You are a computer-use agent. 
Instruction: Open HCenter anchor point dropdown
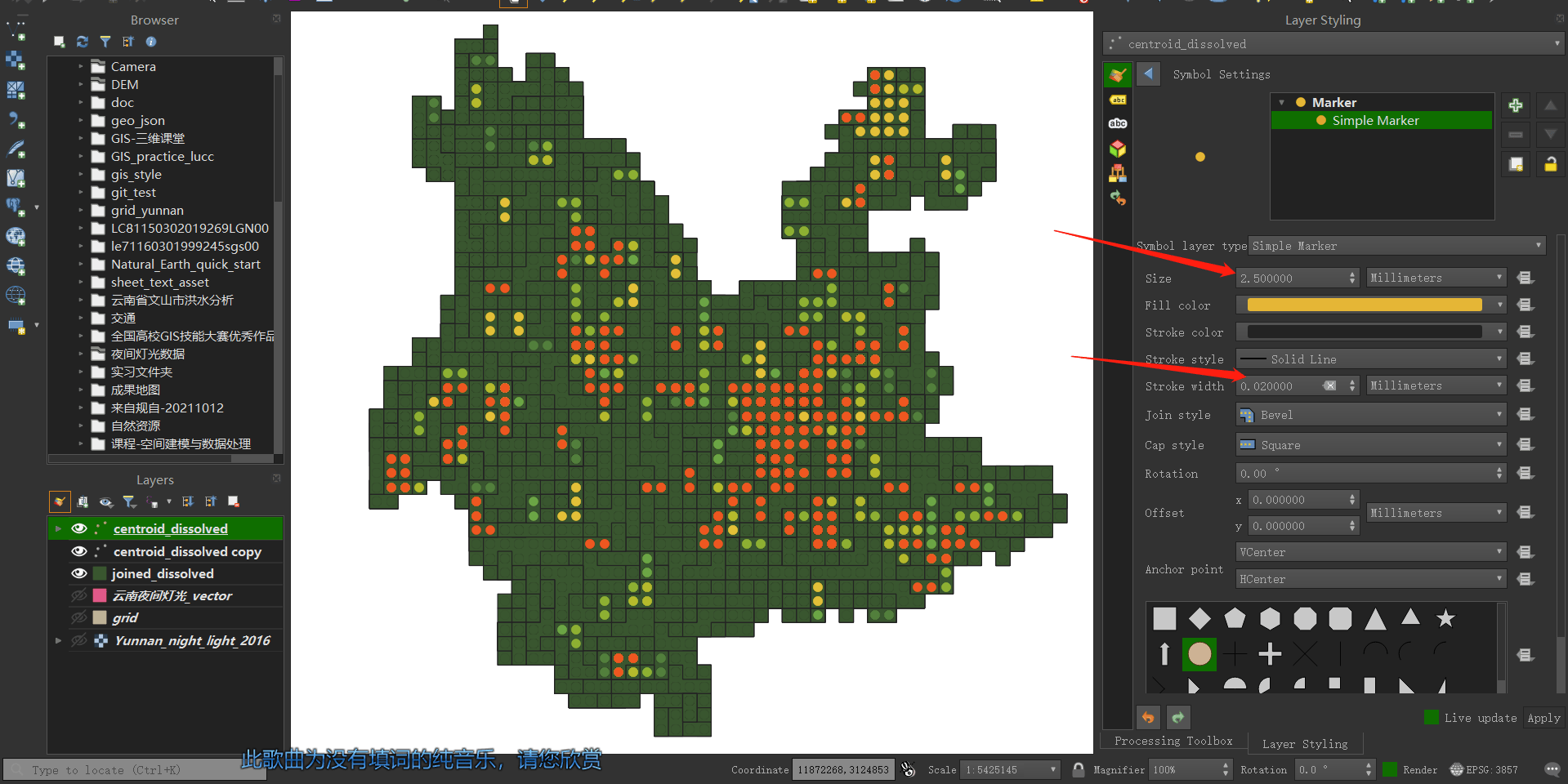coord(1370,580)
